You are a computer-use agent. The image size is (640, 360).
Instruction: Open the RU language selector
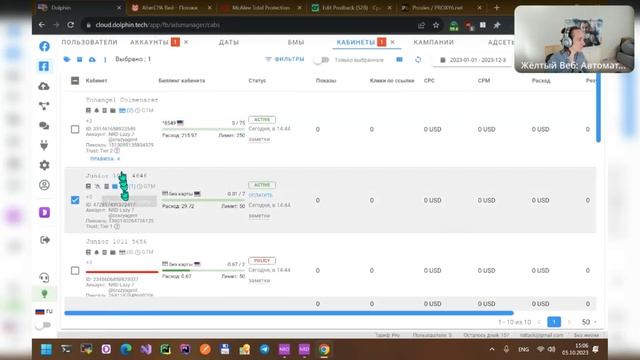click(x=44, y=311)
